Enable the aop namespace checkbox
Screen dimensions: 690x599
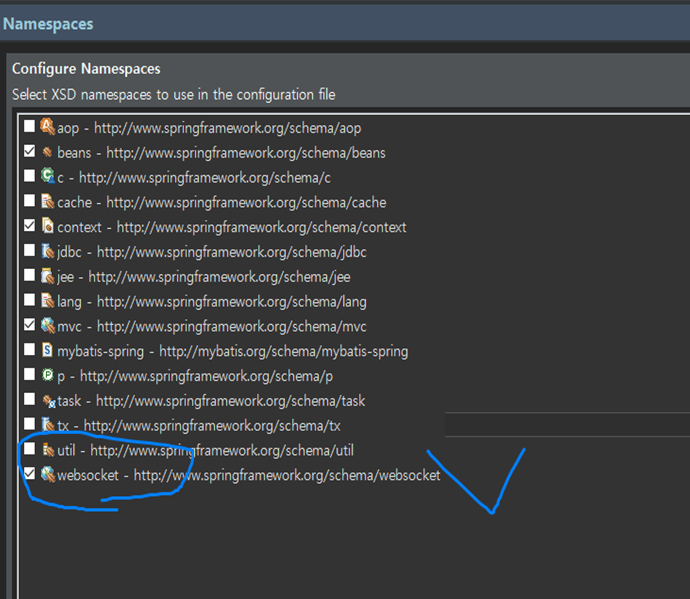[x=29, y=126]
